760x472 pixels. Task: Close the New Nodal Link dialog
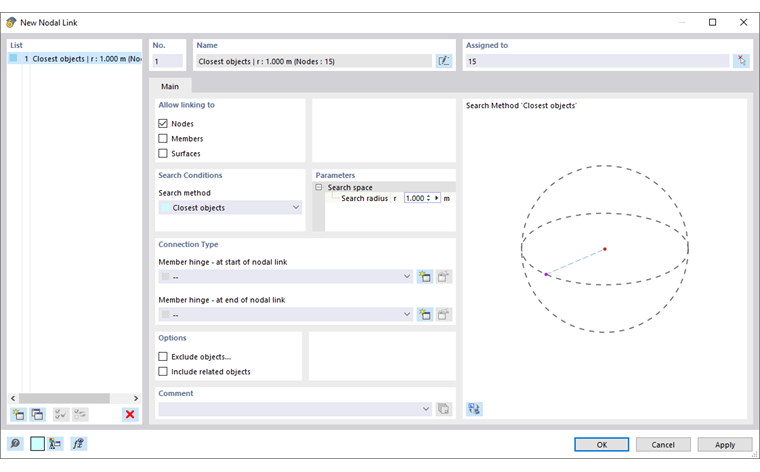(744, 22)
